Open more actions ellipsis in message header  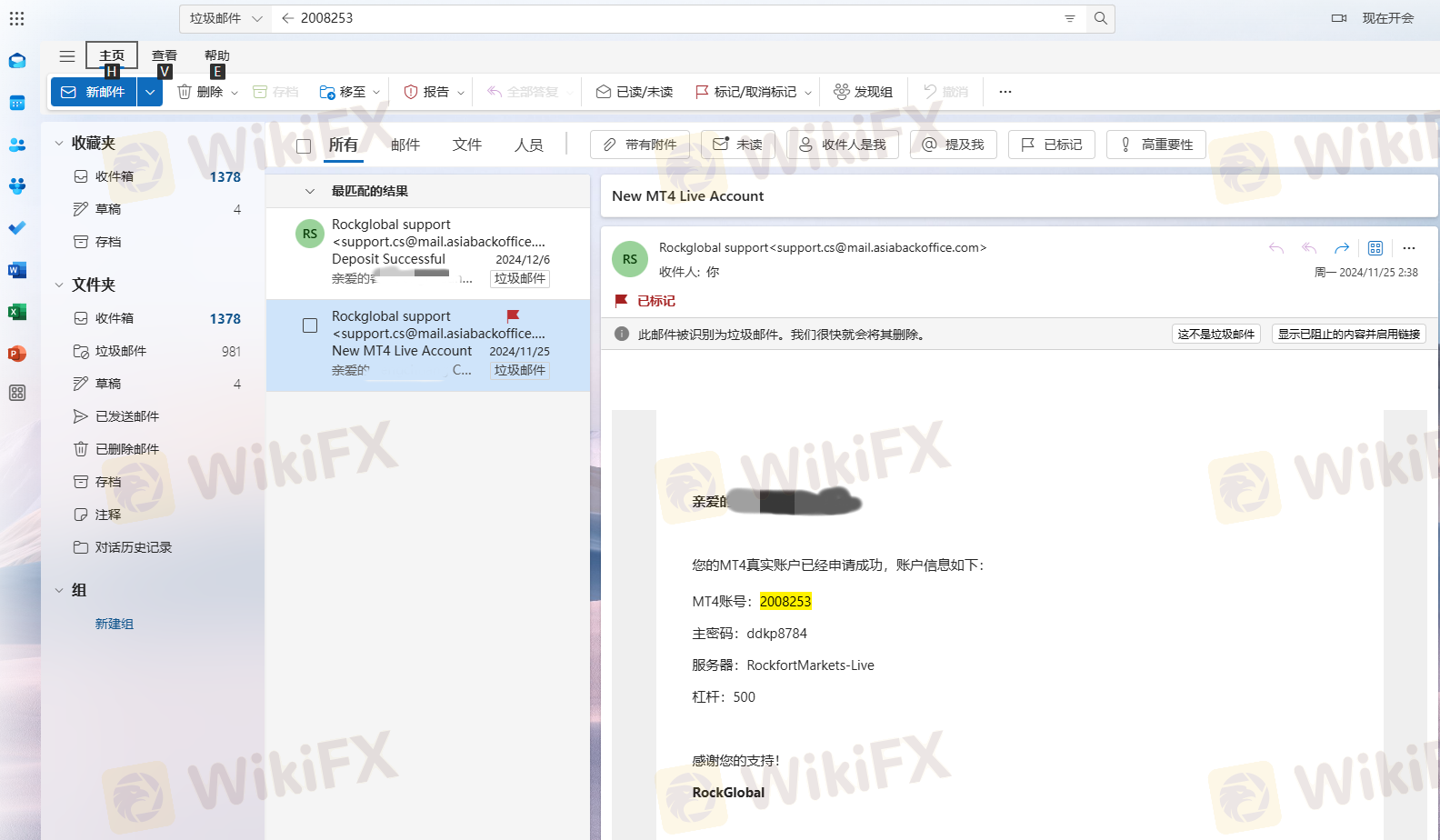pos(1409,248)
